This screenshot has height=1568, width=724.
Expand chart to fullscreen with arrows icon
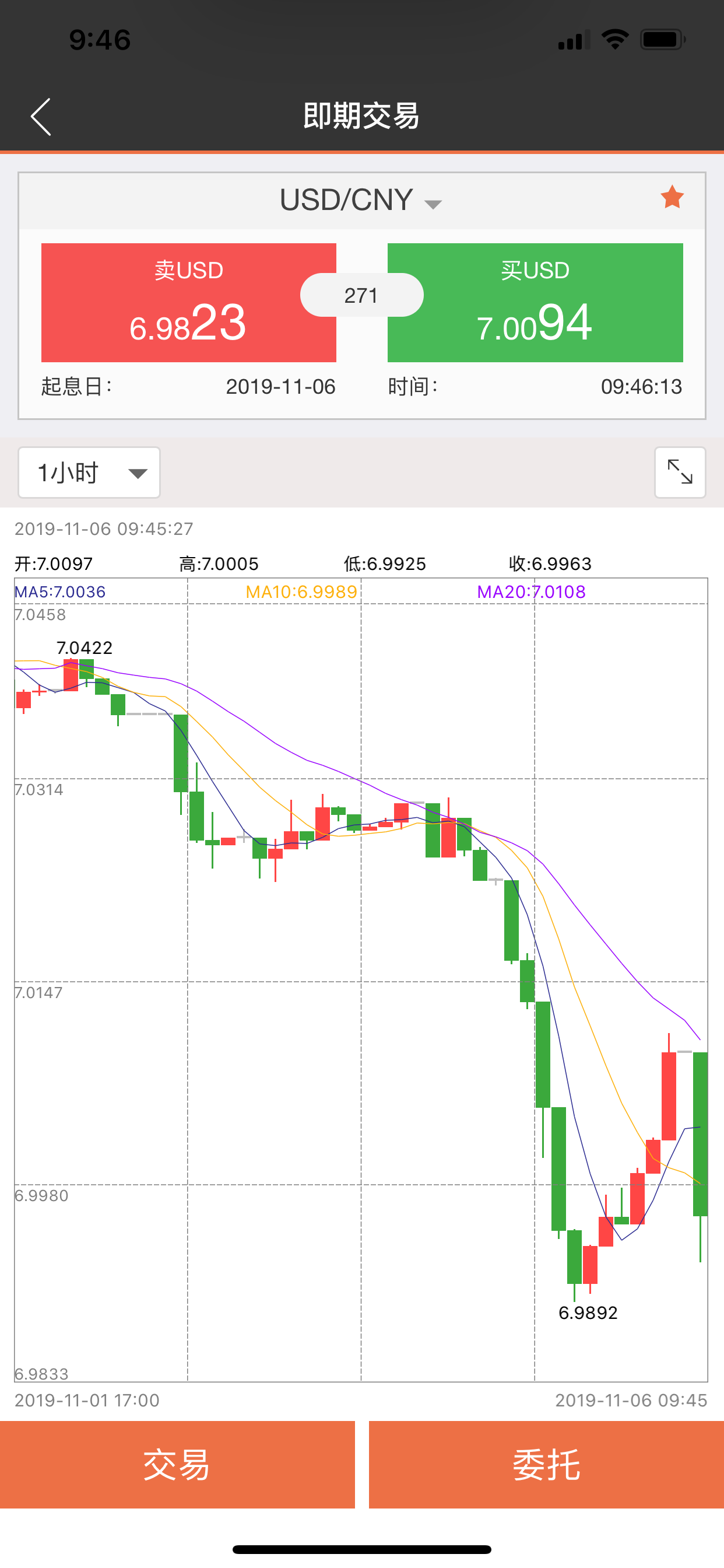click(x=680, y=473)
